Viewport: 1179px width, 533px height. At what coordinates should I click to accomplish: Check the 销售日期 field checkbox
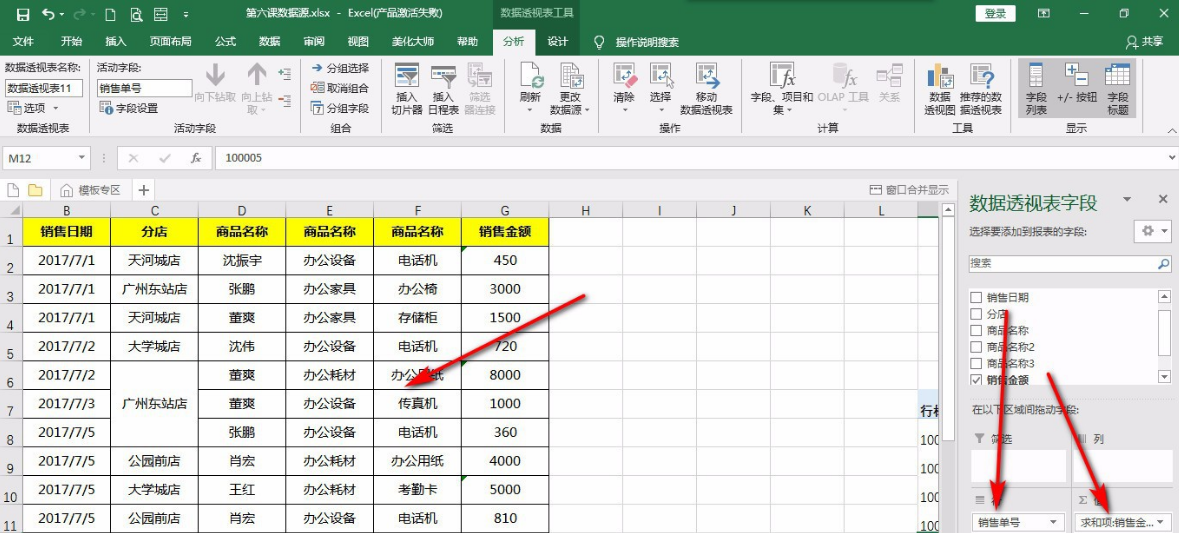tap(976, 297)
